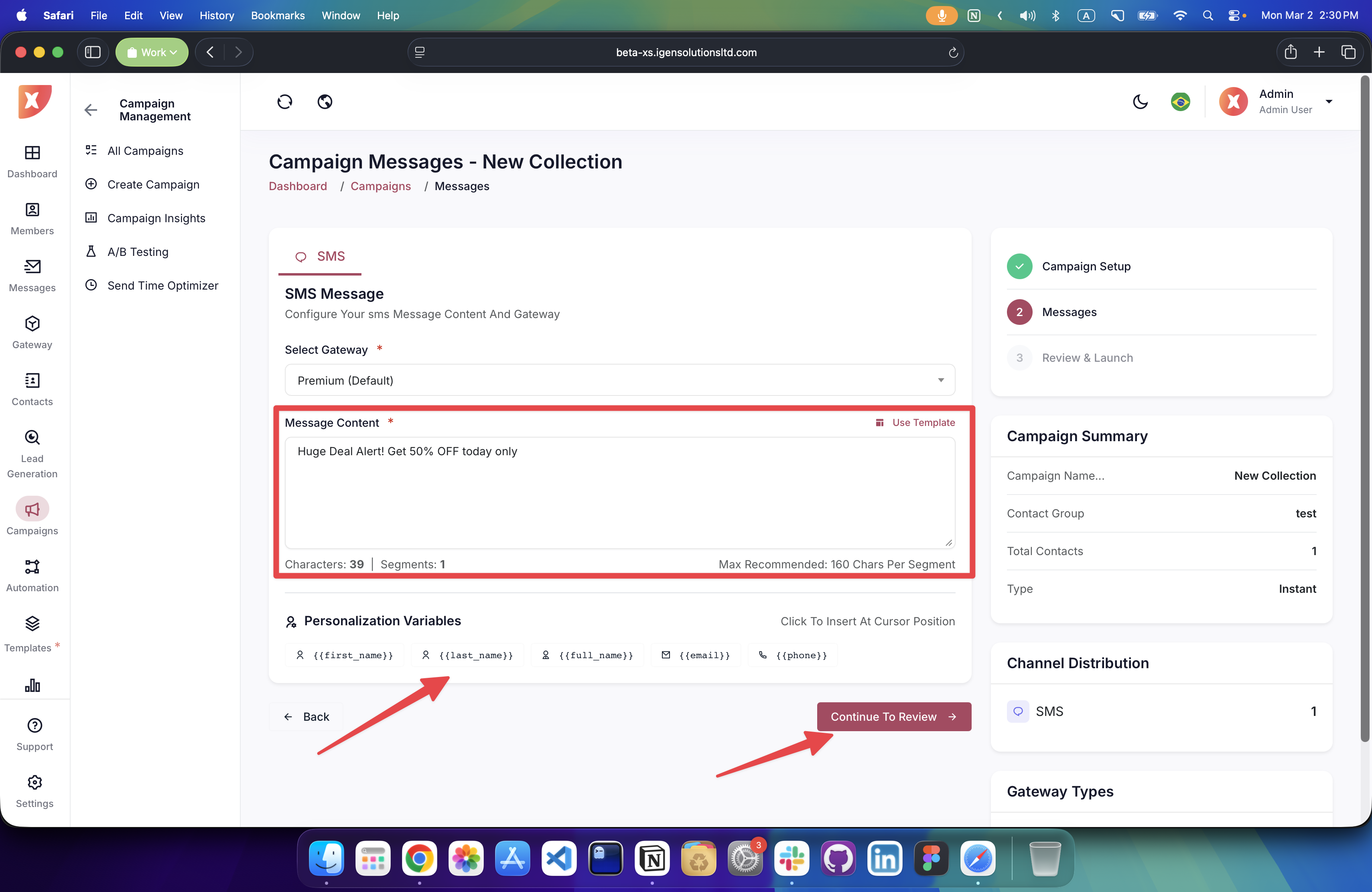The height and width of the screenshot is (892, 1372).
Task: Select the SMS tab
Action: point(321,256)
